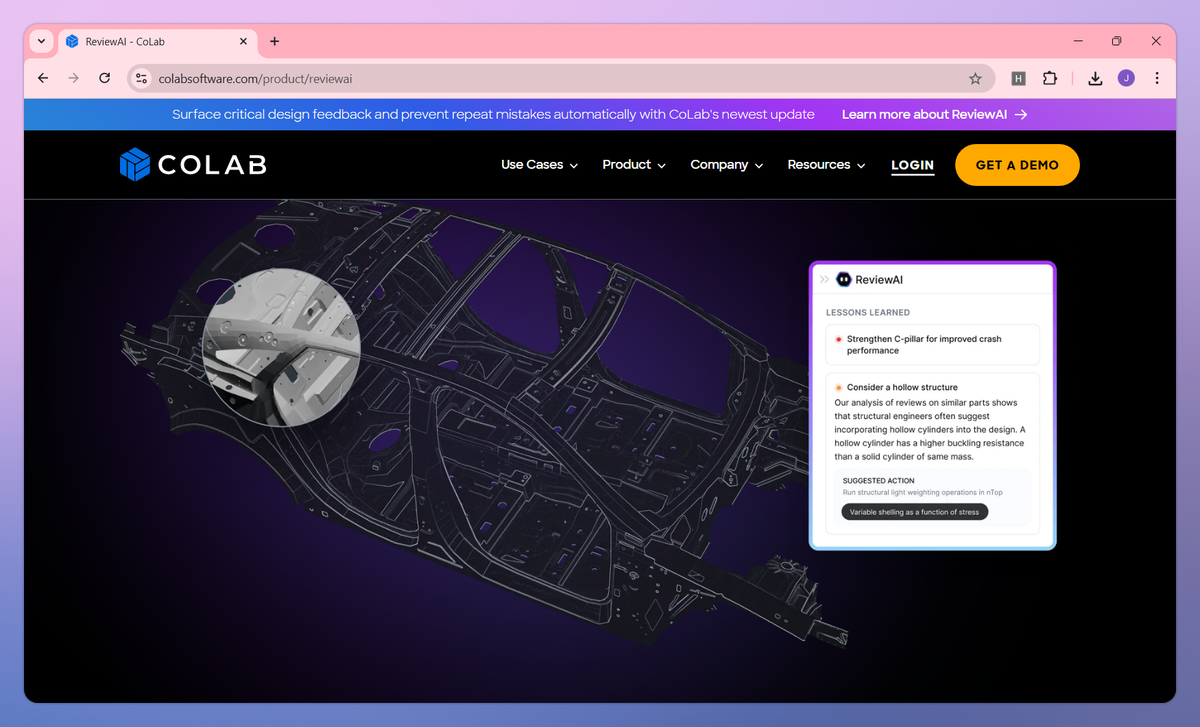The height and width of the screenshot is (727, 1200).
Task: Click the red dot beside Strengthen C-pillar
Action: [838, 339]
